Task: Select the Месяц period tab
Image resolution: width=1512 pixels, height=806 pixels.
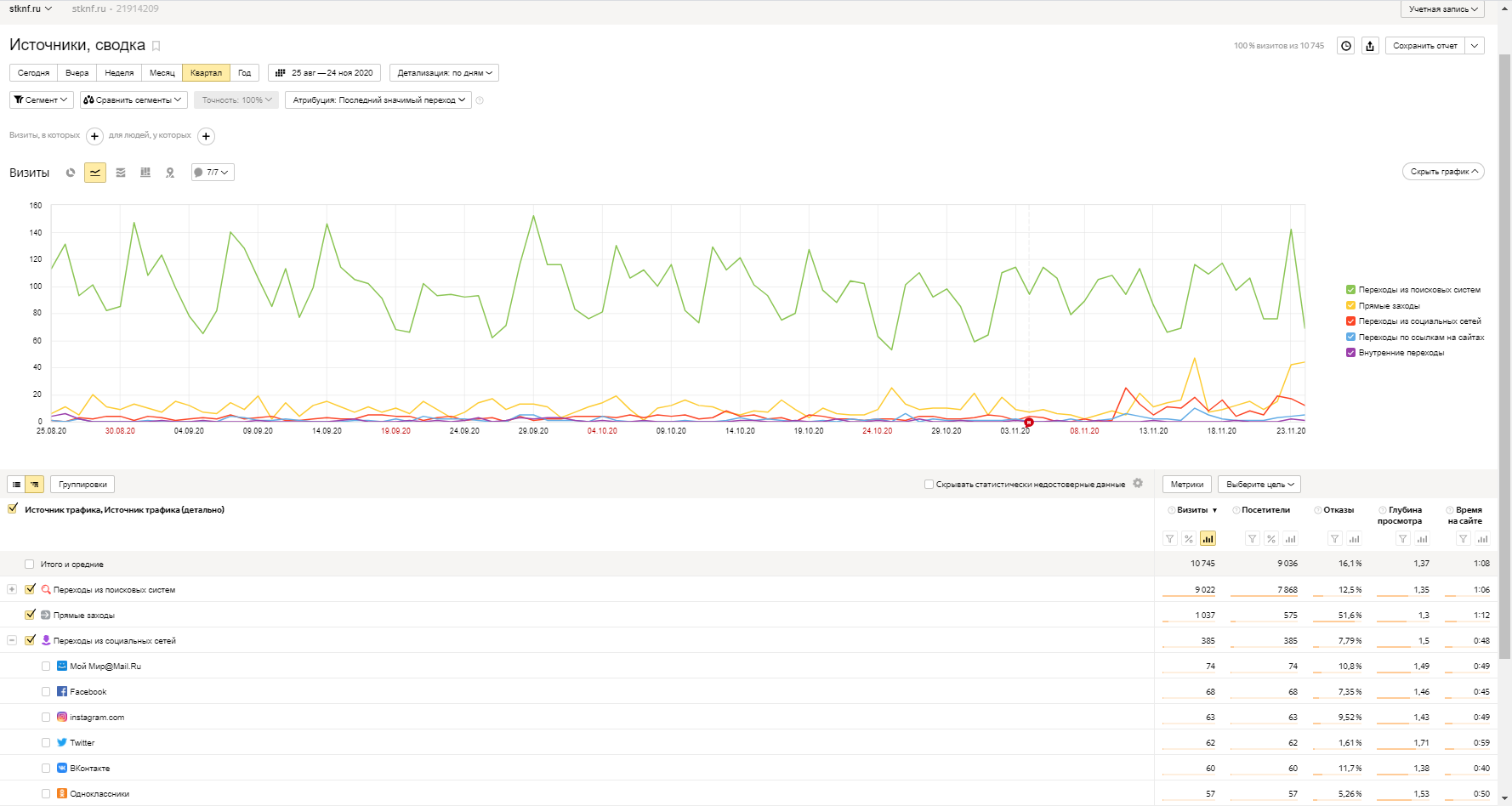Action: click(x=162, y=73)
